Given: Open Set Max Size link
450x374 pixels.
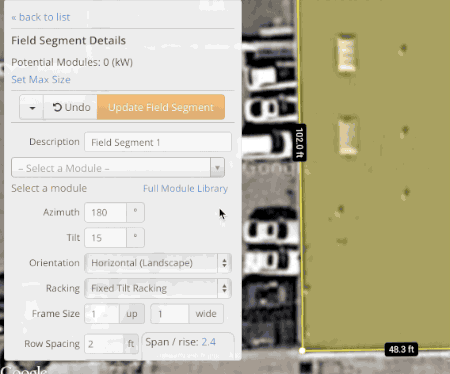Looking at the screenshot, I should click(x=41, y=80).
